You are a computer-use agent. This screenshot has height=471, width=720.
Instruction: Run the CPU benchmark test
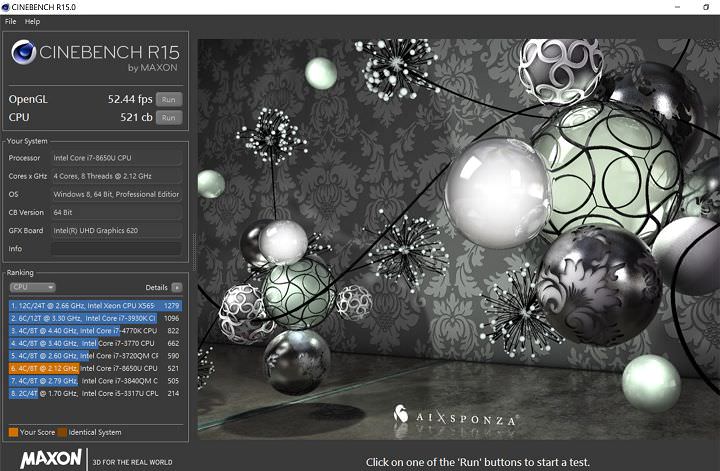[x=169, y=117]
